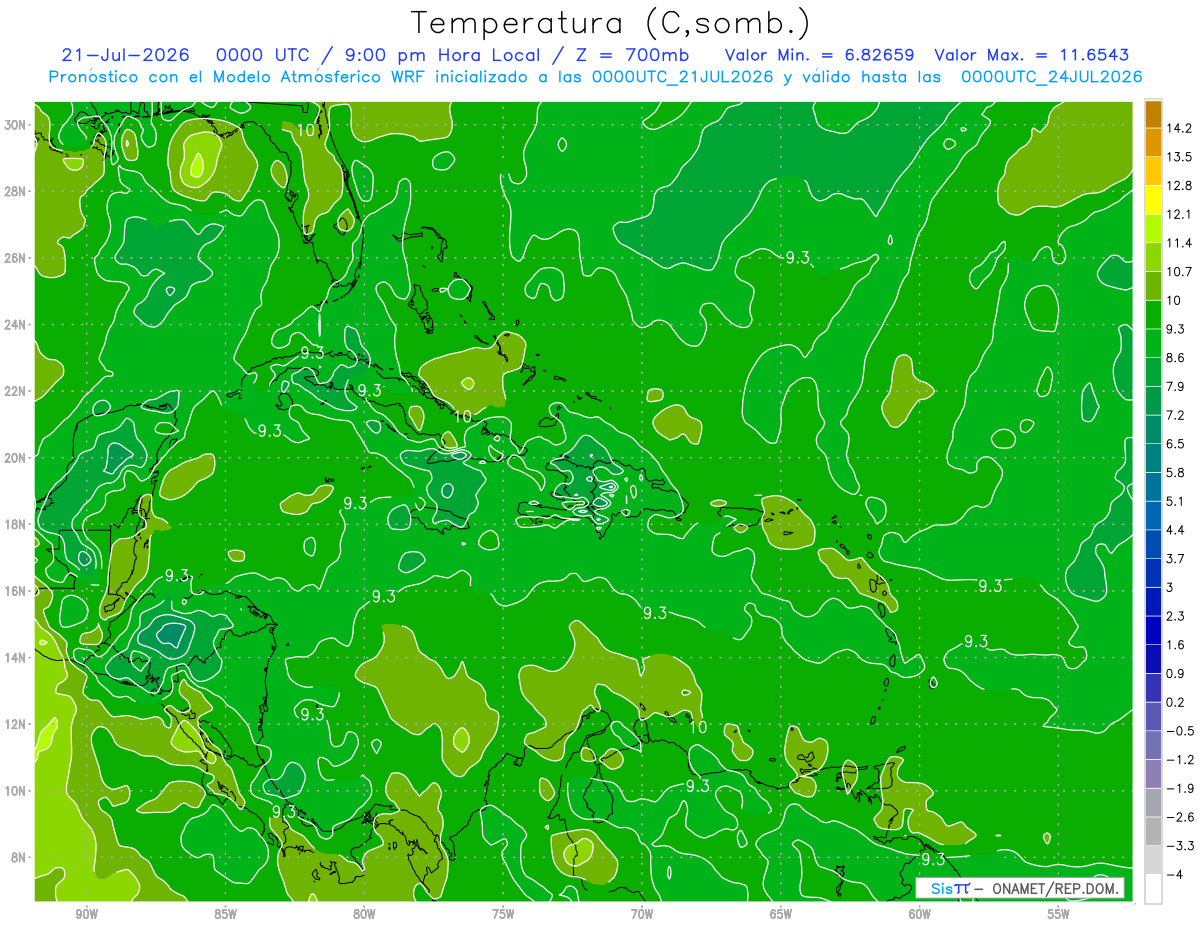The width and height of the screenshot is (1200, 927).
Task: Click colorbar label "-0.5"
Action: tap(1180, 731)
